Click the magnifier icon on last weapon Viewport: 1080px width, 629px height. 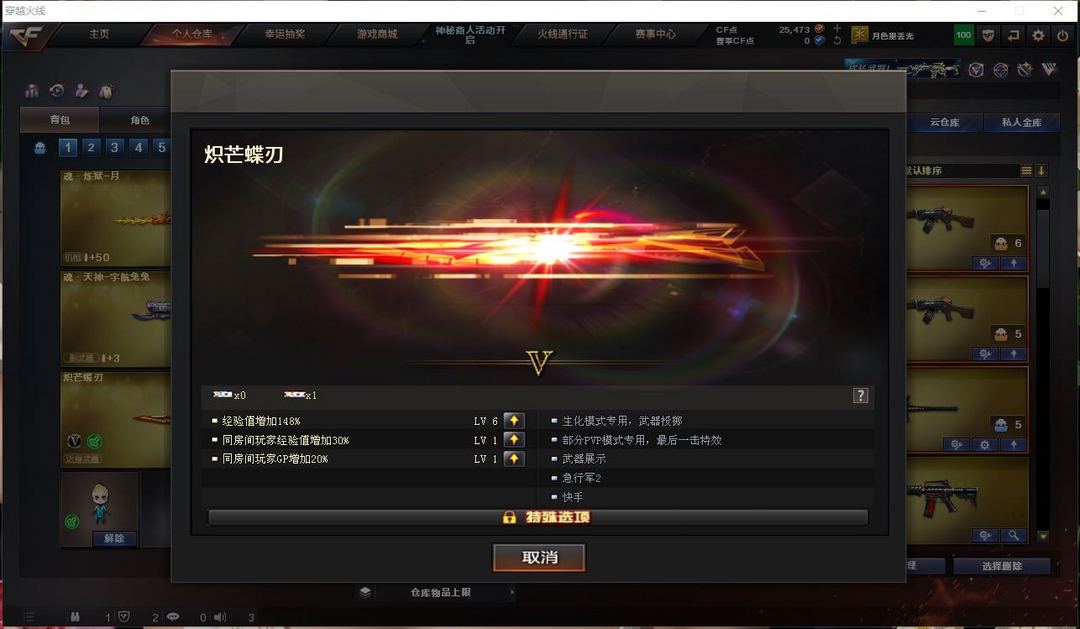click(1013, 535)
